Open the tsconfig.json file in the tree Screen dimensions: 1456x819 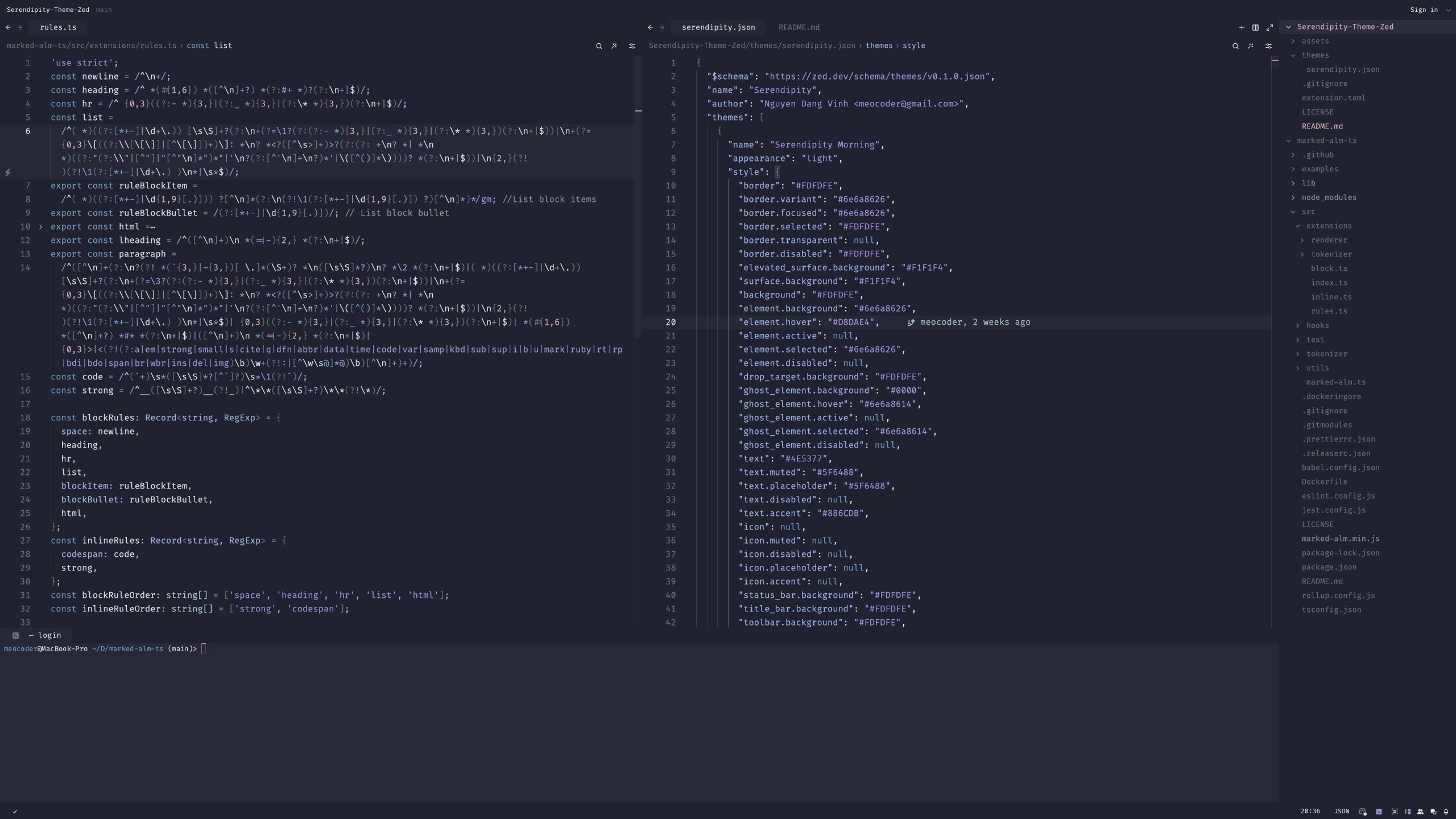point(1331,610)
